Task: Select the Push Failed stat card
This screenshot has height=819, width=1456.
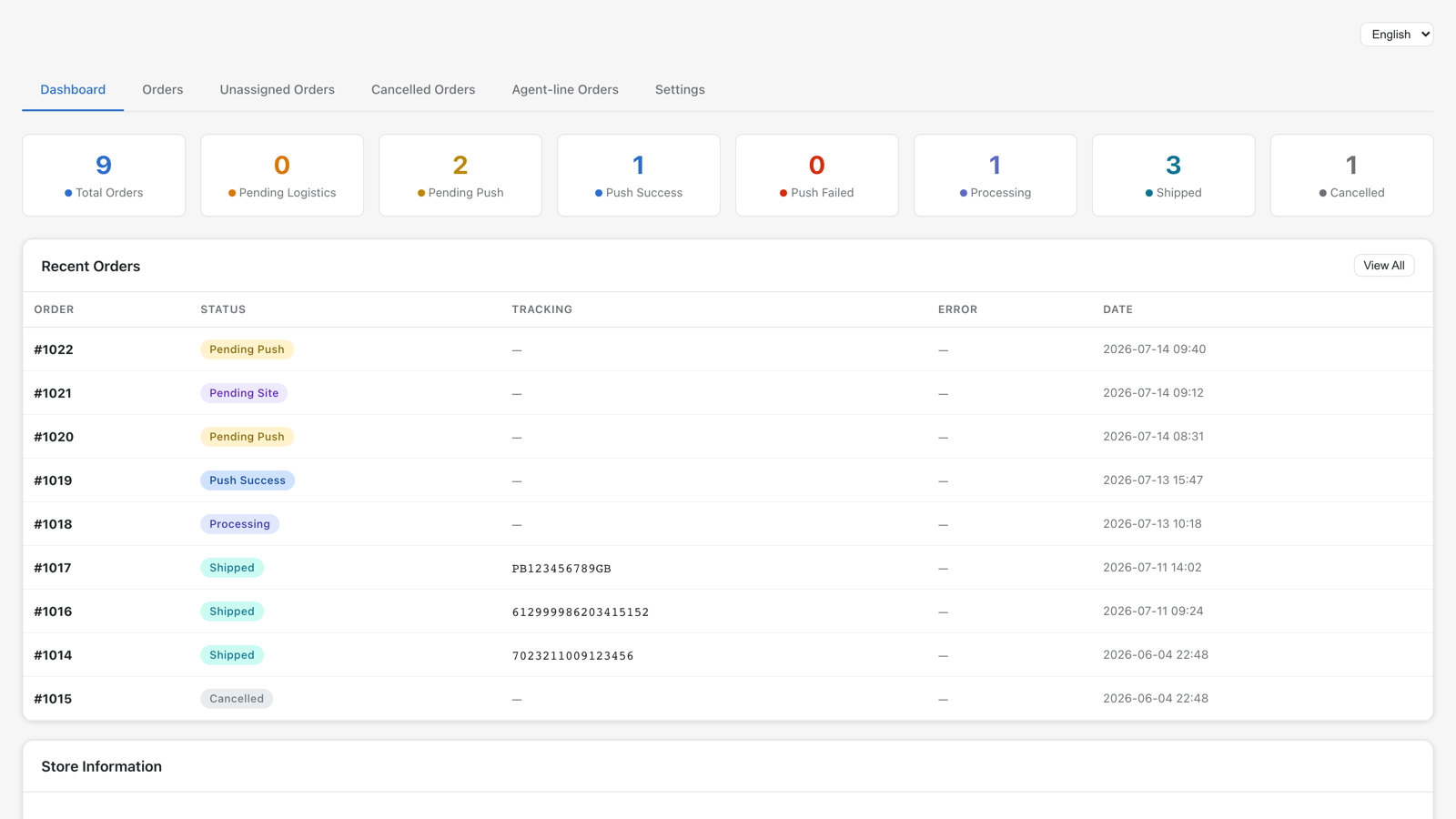Action: [817, 176]
